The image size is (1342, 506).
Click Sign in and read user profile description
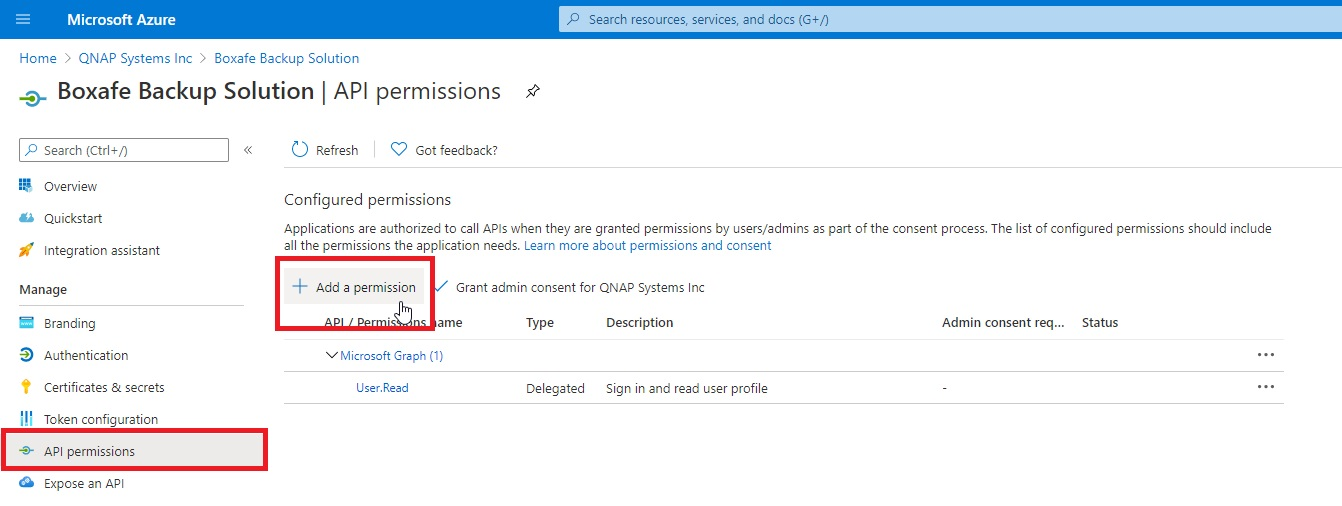(x=687, y=388)
